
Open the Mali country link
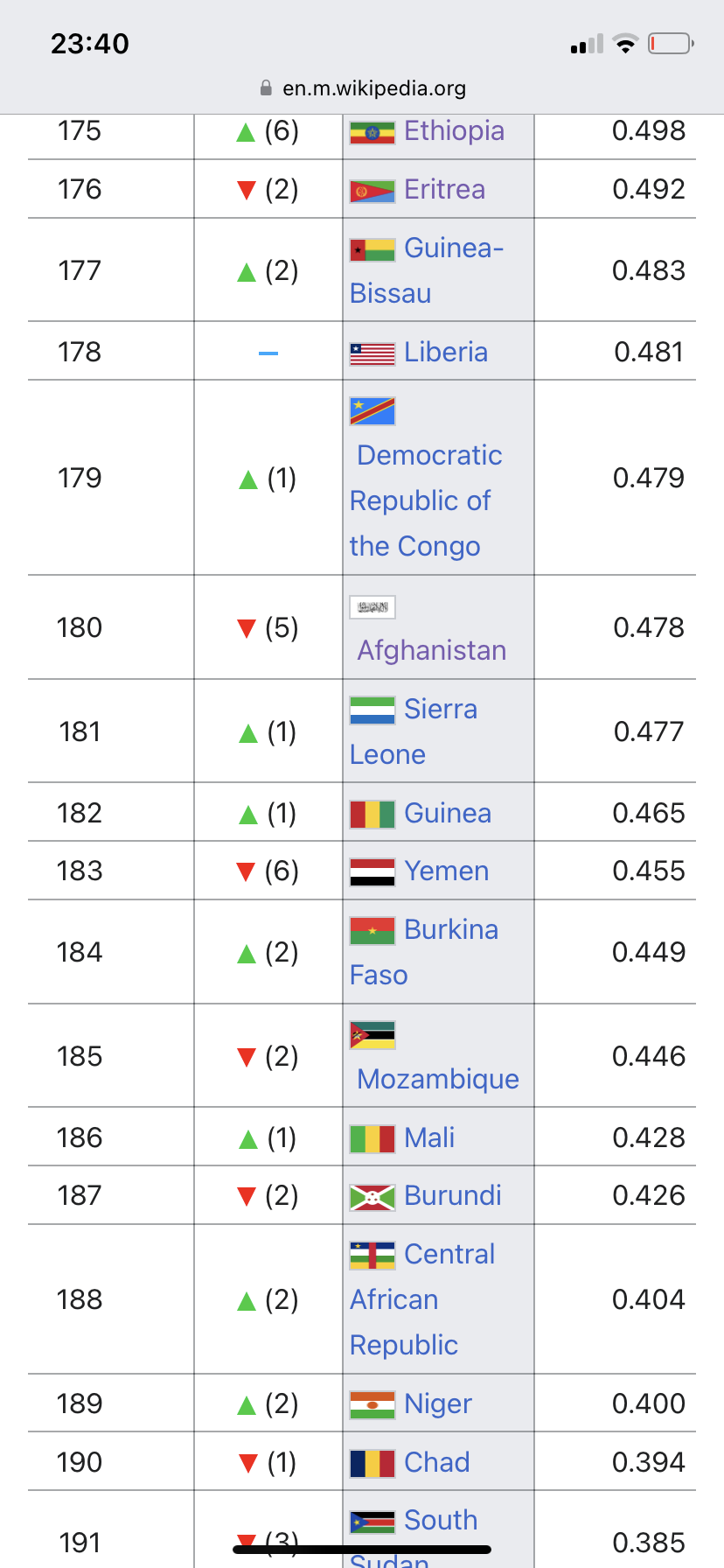(x=429, y=1137)
